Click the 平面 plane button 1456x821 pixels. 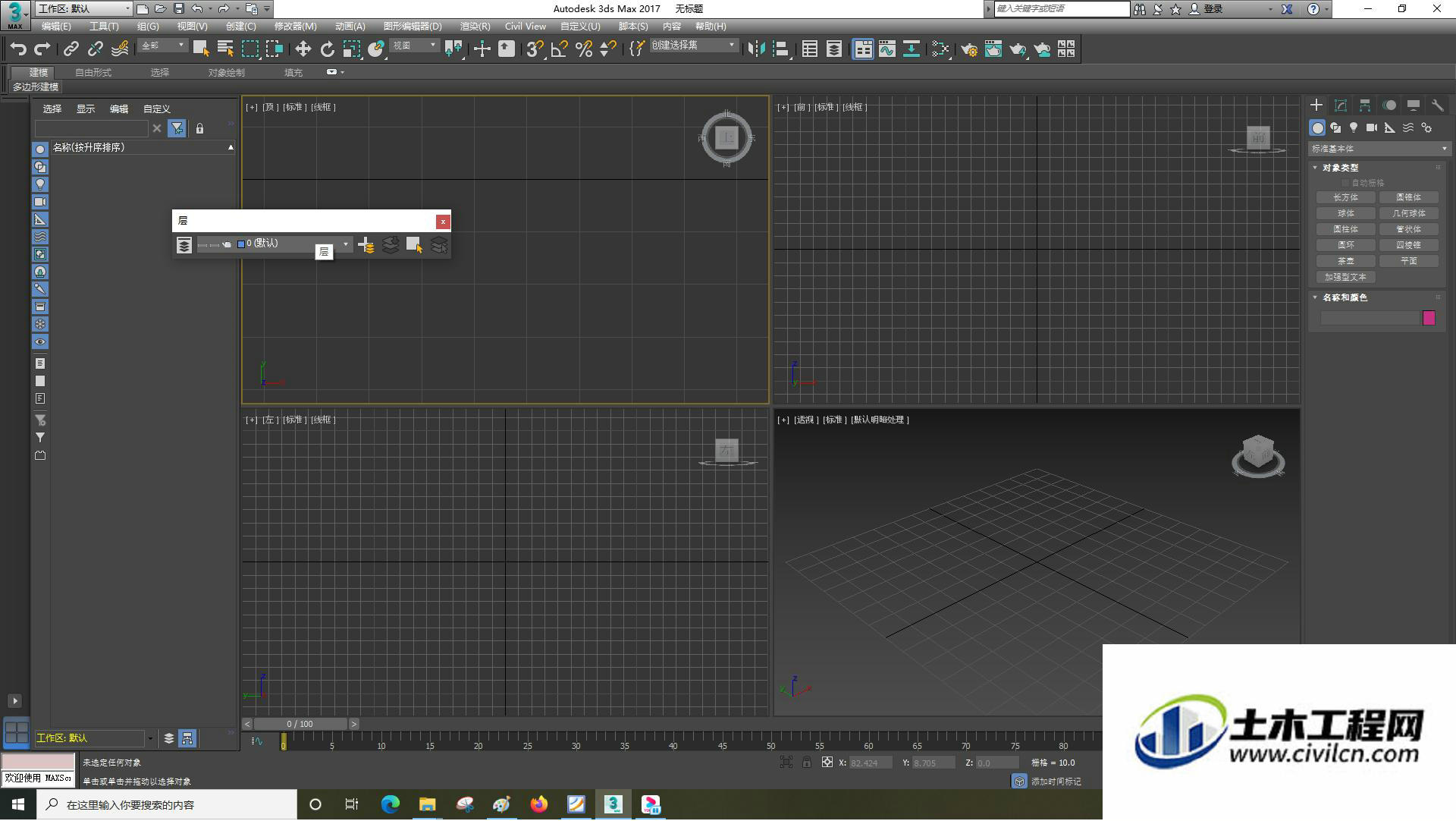[1409, 261]
